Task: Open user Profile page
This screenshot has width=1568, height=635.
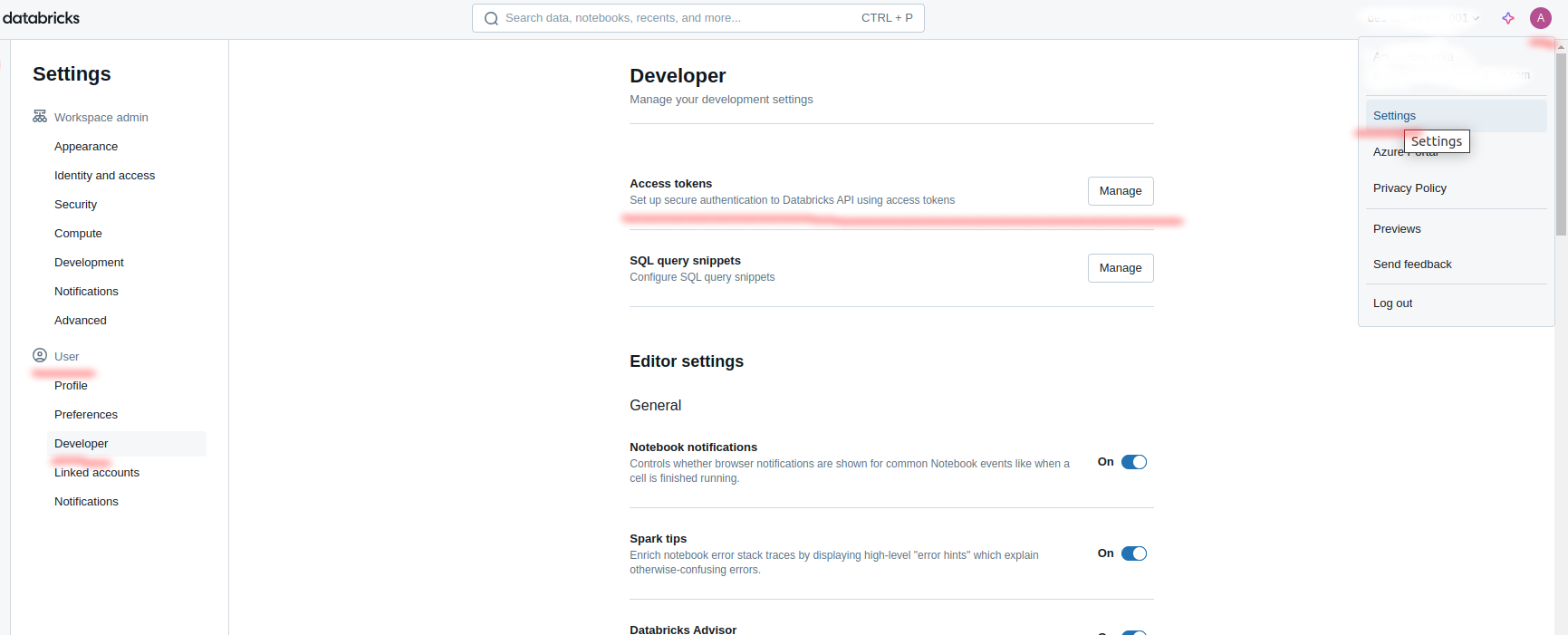Action: (127, 386)
